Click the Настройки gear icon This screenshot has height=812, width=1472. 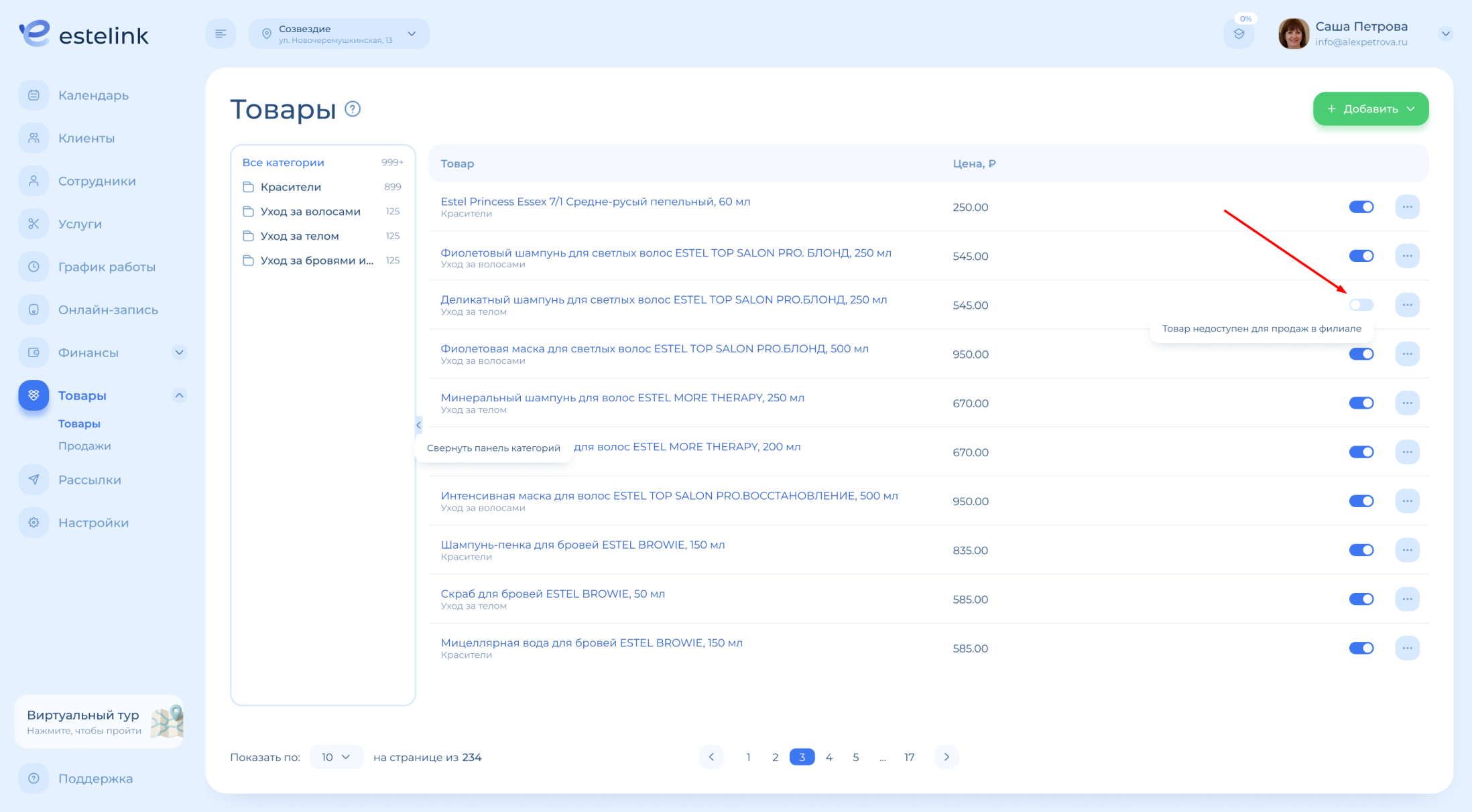point(34,523)
